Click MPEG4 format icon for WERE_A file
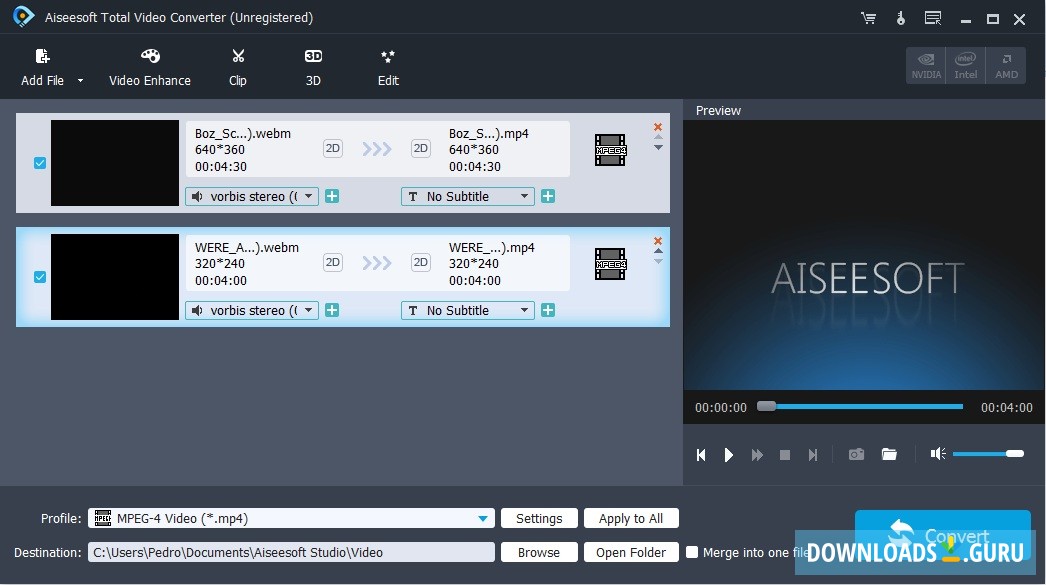1046x585 pixels. pos(610,264)
